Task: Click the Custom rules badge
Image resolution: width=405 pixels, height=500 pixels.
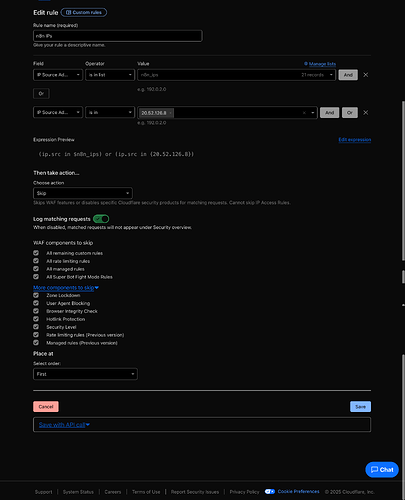Action: (84, 12)
